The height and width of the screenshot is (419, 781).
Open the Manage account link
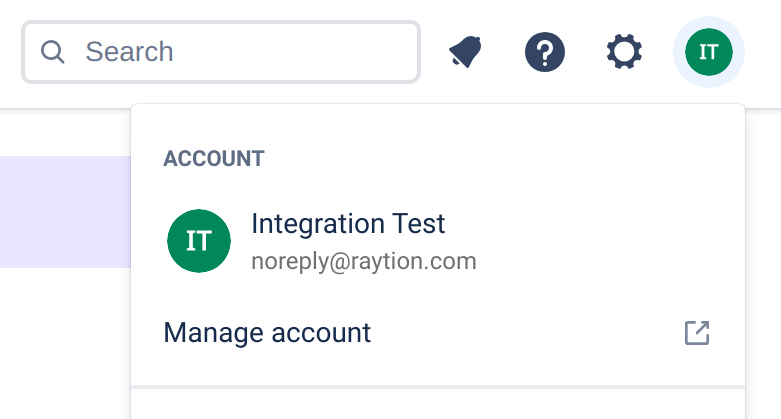click(x=267, y=333)
